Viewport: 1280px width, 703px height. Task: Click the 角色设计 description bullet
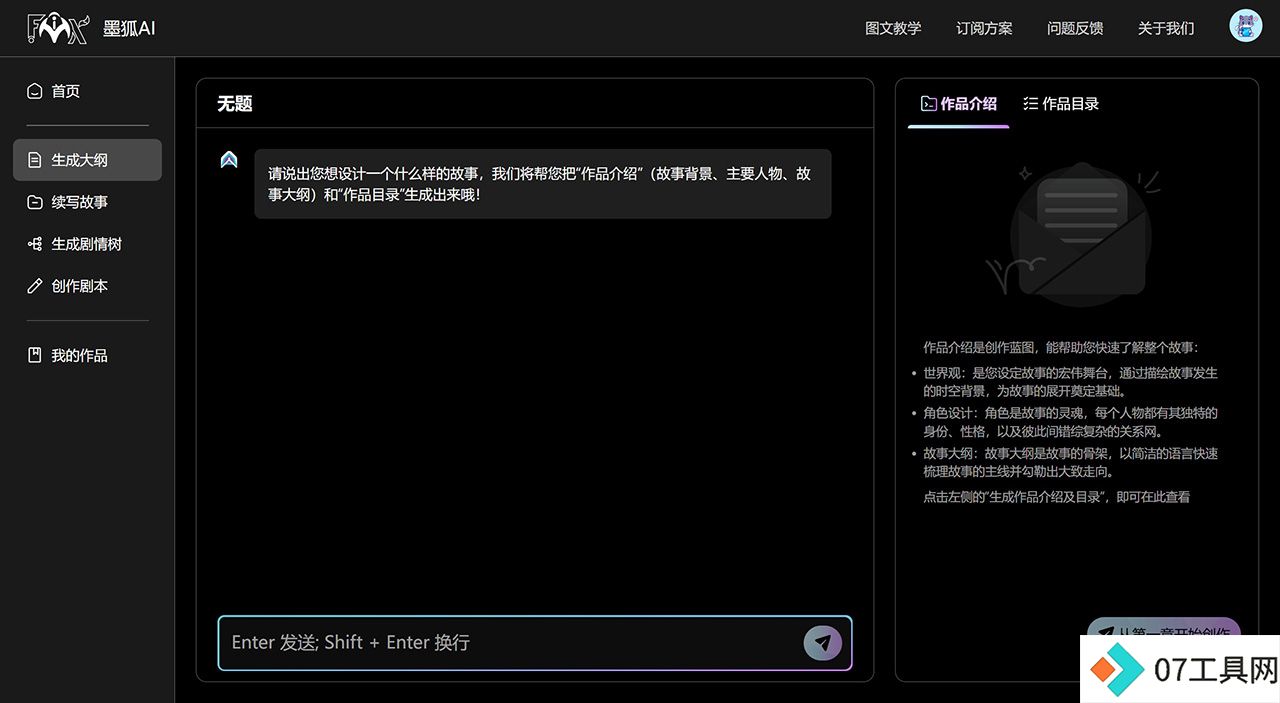point(1070,422)
